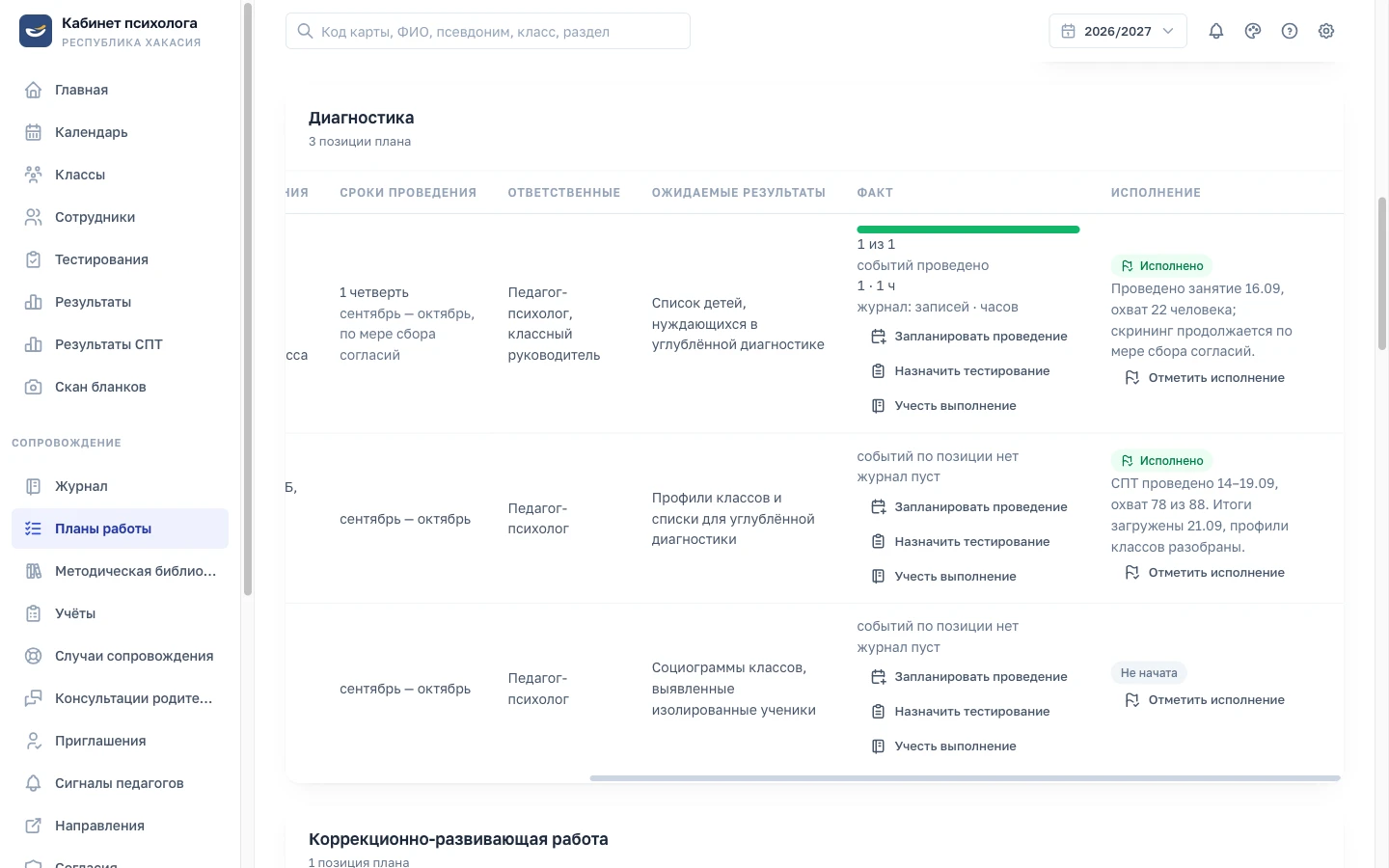Назначить тестирование in the 1 четверть row

coord(960,371)
